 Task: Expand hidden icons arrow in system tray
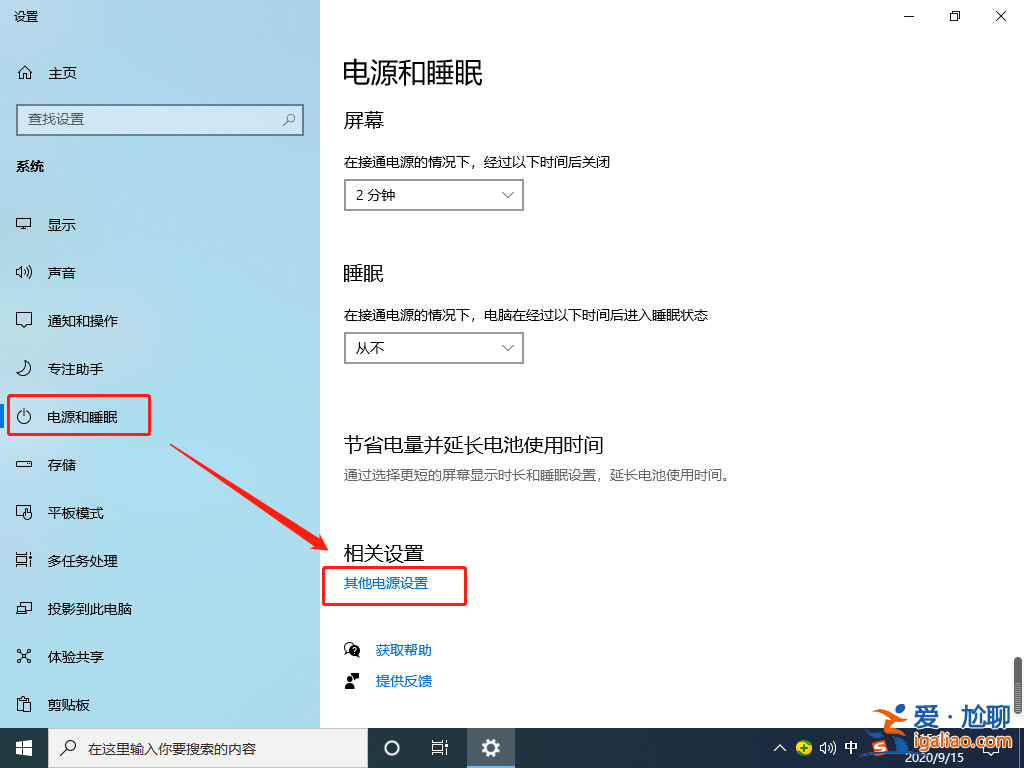pos(779,747)
